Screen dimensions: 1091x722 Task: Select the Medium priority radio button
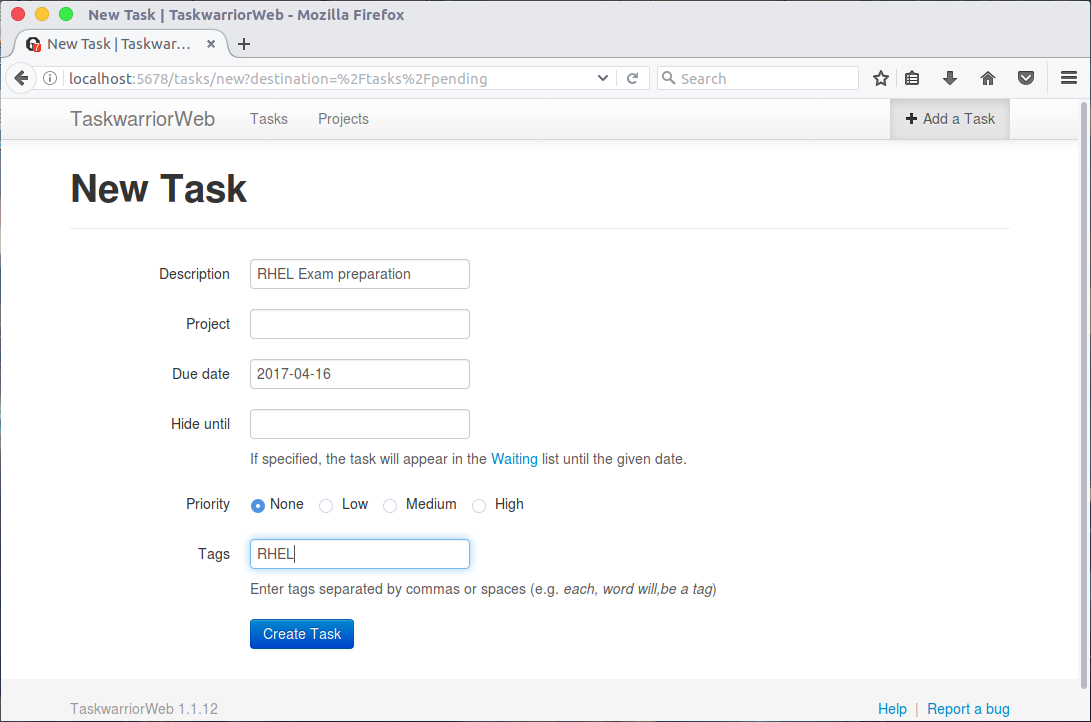[x=390, y=506]
